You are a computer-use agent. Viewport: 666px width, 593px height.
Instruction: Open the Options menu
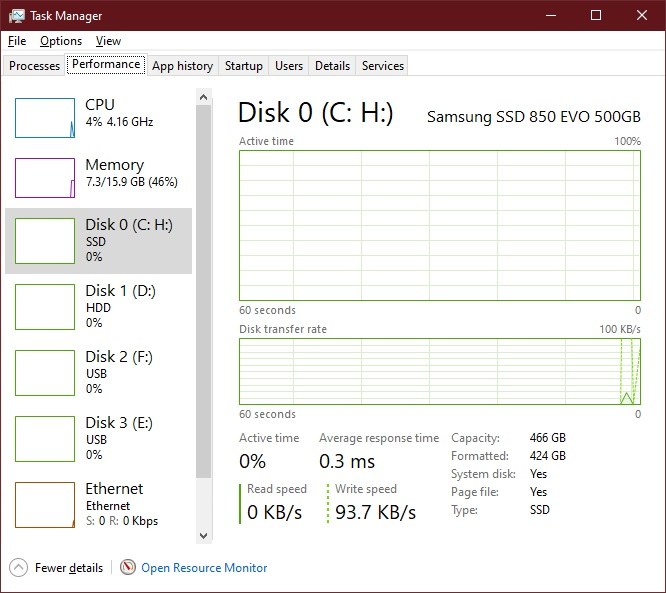[61, 41]
